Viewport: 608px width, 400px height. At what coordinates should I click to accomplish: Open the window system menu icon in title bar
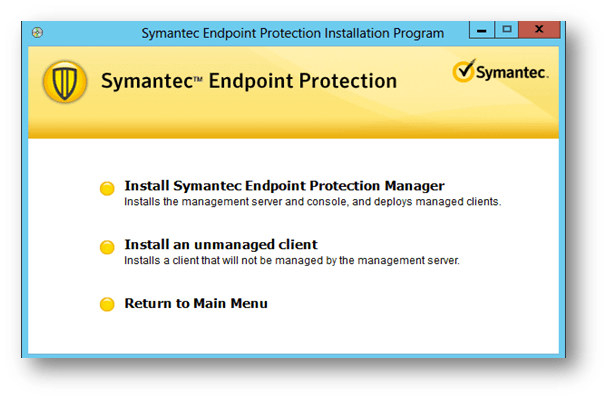38,33
